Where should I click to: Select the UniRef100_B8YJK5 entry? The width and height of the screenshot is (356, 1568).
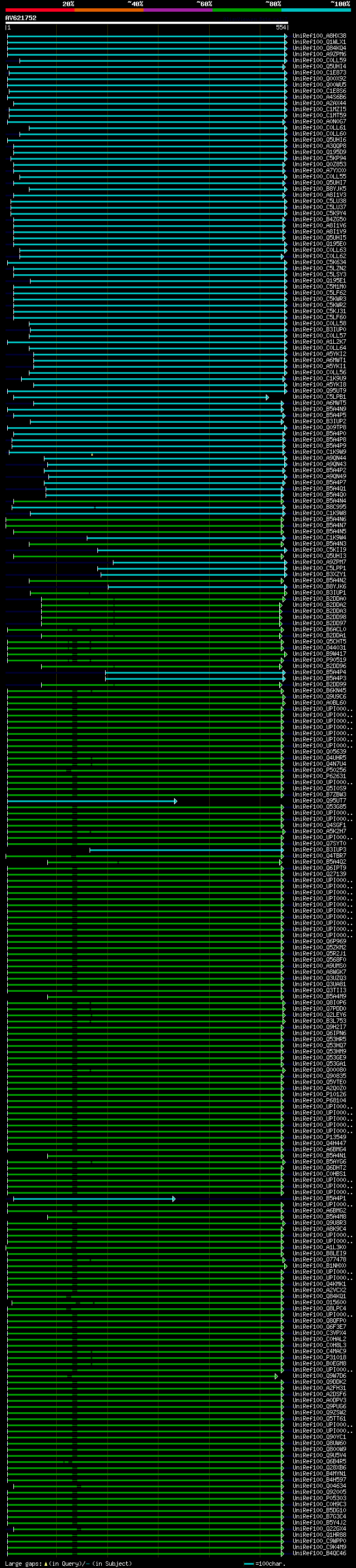[x=319, y=189]
